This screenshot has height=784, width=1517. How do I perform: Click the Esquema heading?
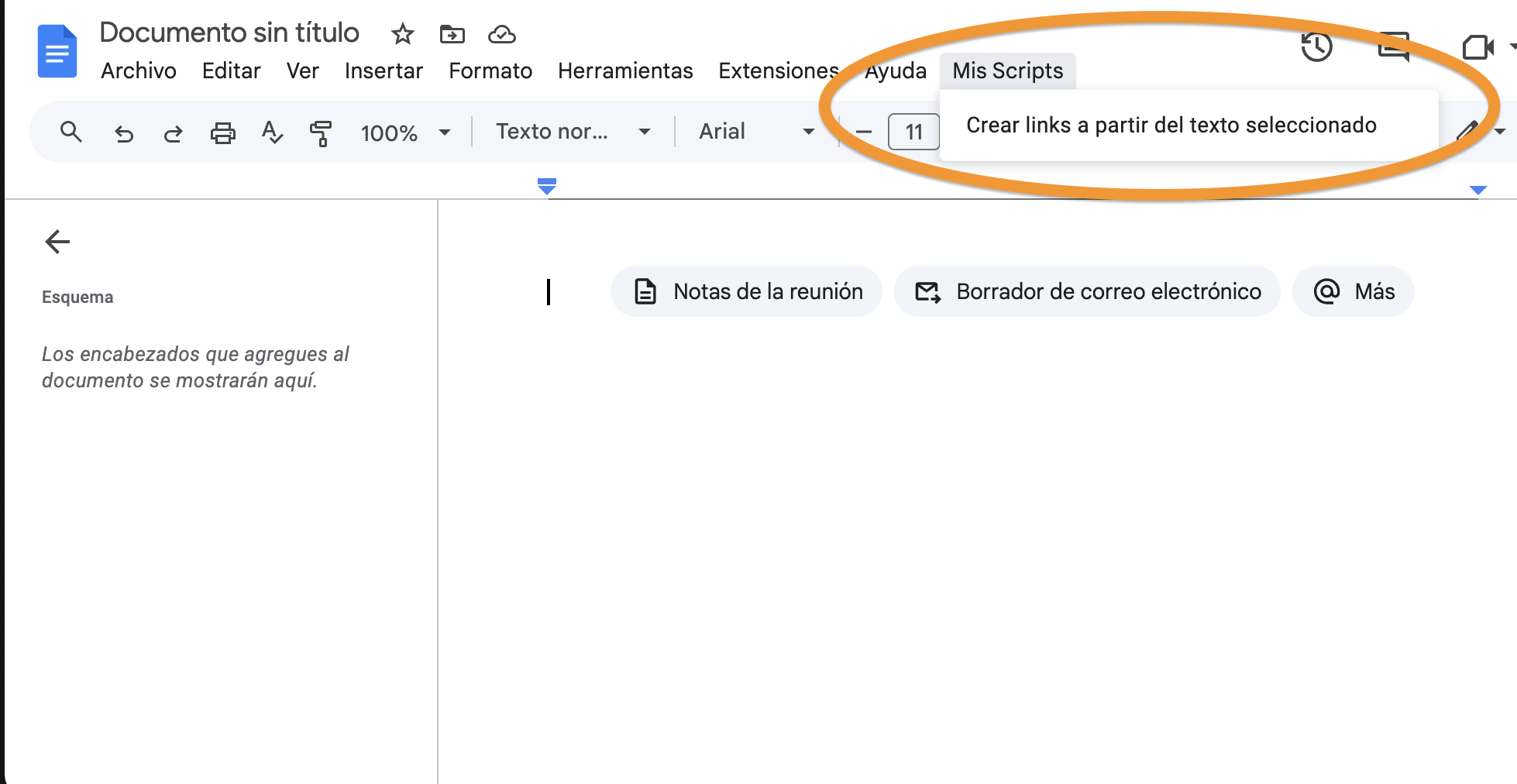77,297
